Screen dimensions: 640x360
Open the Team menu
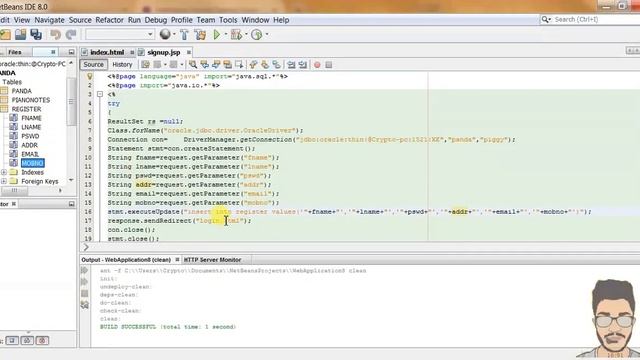pyautogui.click(x=206, y=20)
